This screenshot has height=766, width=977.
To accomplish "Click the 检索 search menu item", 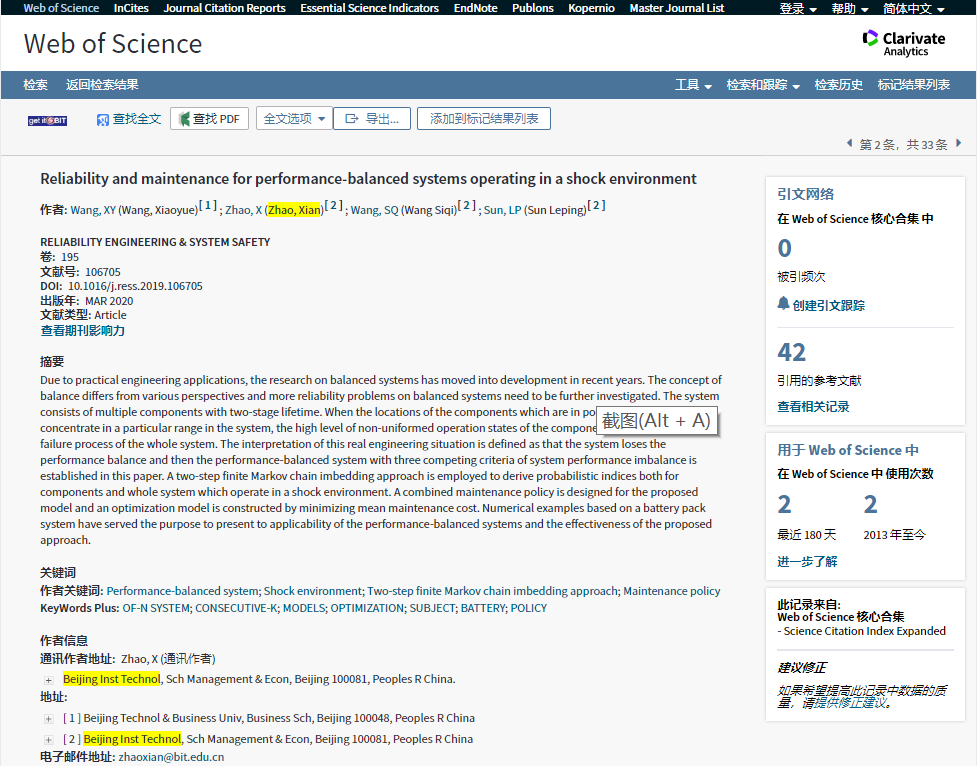I will click(36, 85).
